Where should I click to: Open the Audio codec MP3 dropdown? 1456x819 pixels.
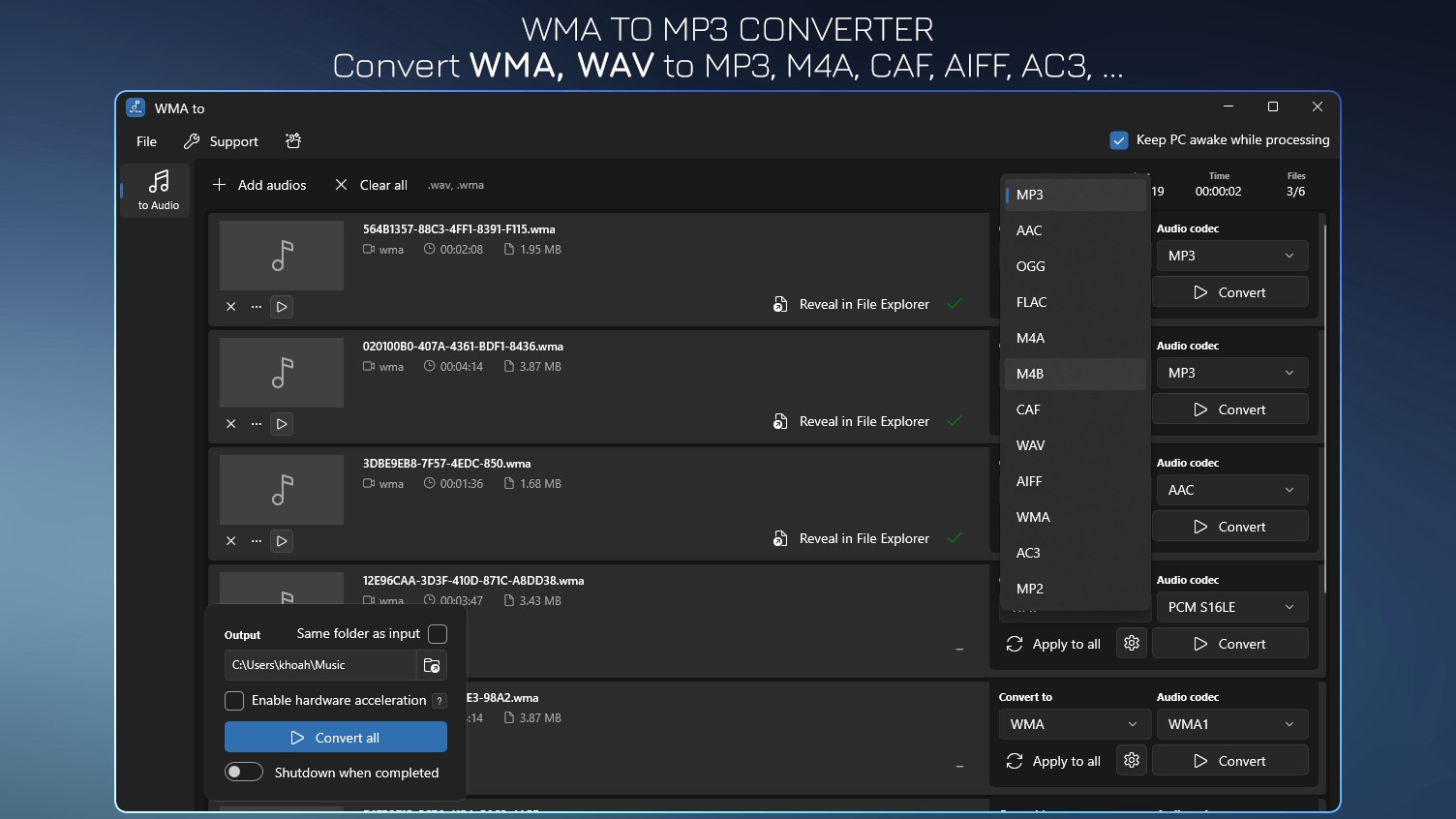tap(1230, 255)
